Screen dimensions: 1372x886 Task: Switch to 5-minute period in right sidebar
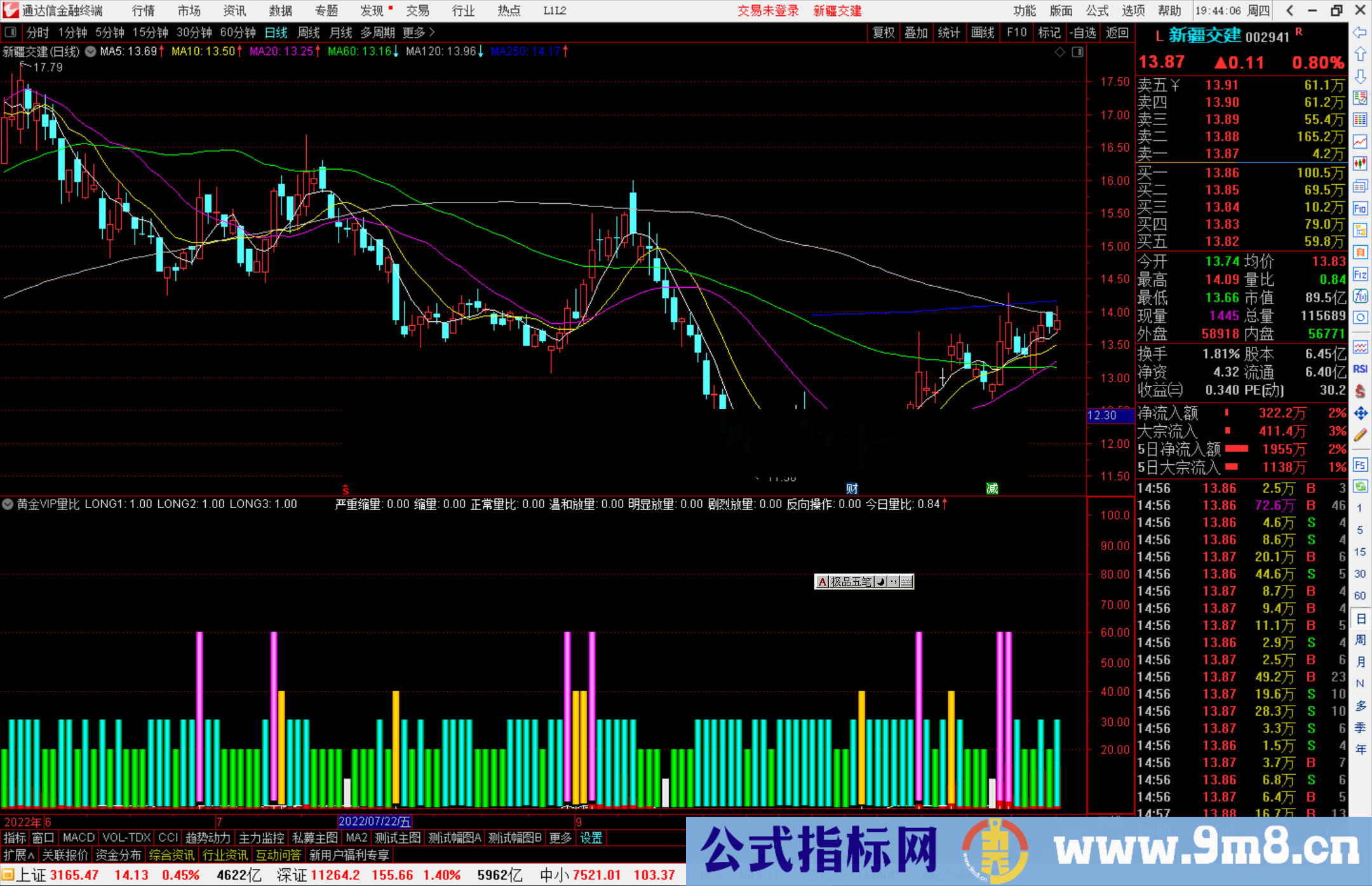1360,530
